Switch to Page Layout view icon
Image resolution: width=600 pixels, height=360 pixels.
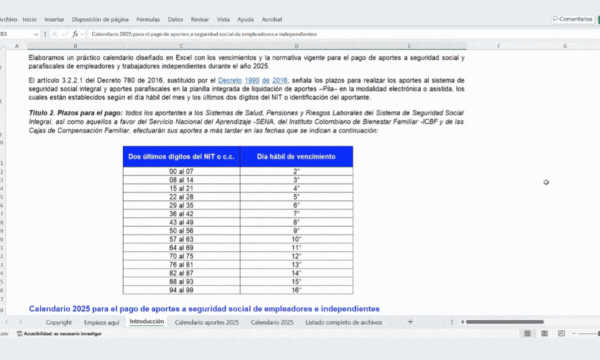[544, 334]
